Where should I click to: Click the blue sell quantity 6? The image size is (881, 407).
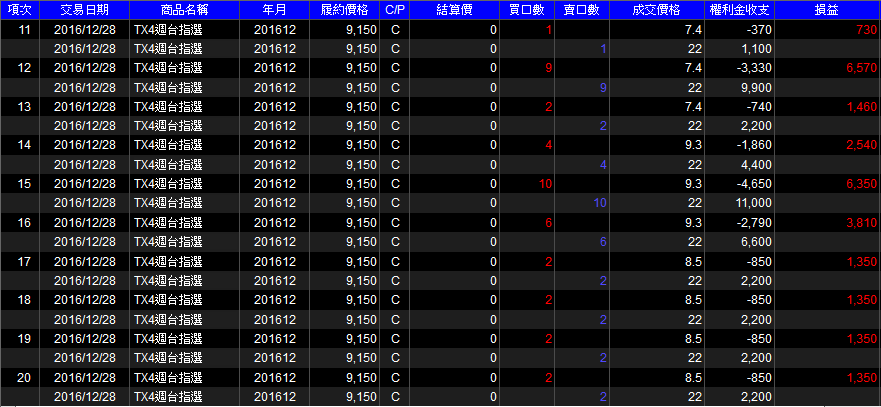(x=603, y=242)
